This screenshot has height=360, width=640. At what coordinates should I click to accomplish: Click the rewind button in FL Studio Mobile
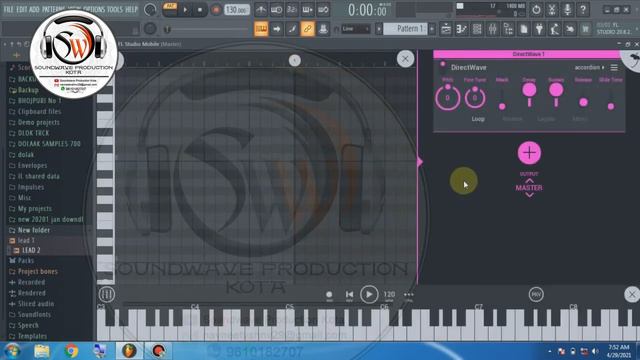[x=349, y=294]
